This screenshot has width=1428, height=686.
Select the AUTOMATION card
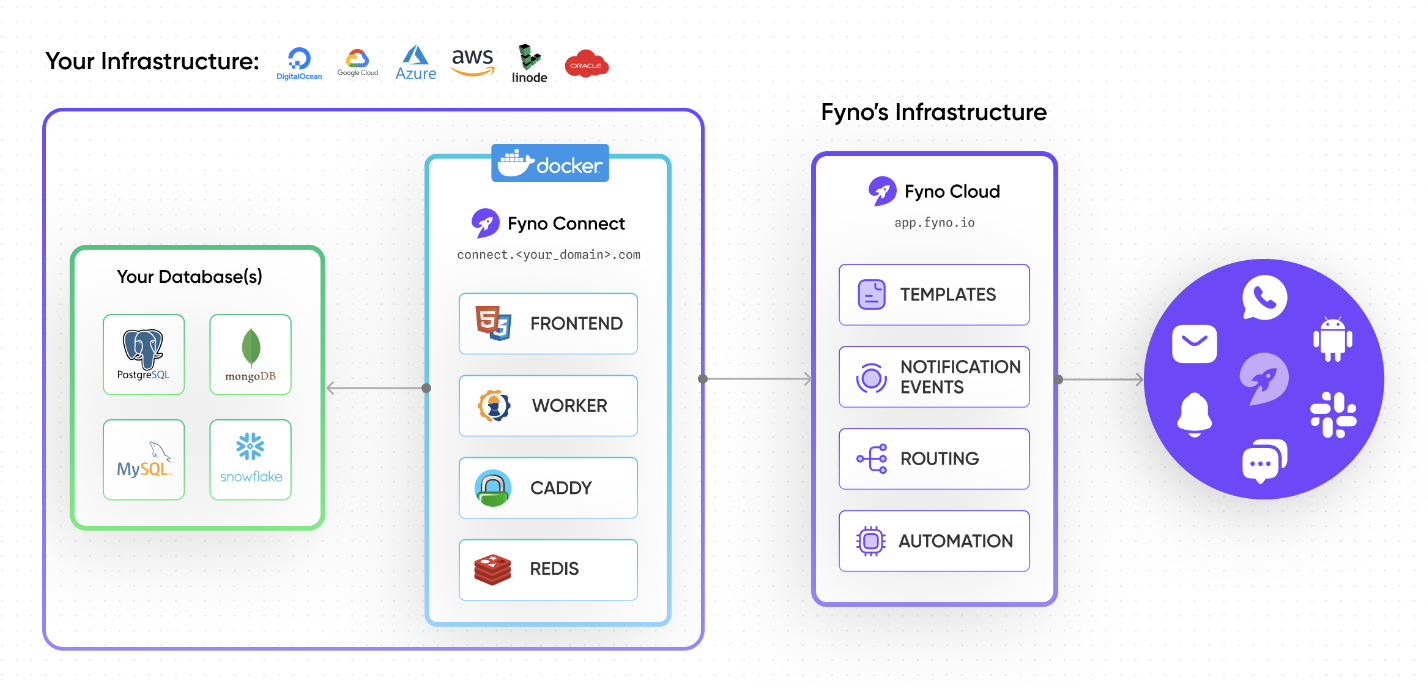tap(933, 540)
